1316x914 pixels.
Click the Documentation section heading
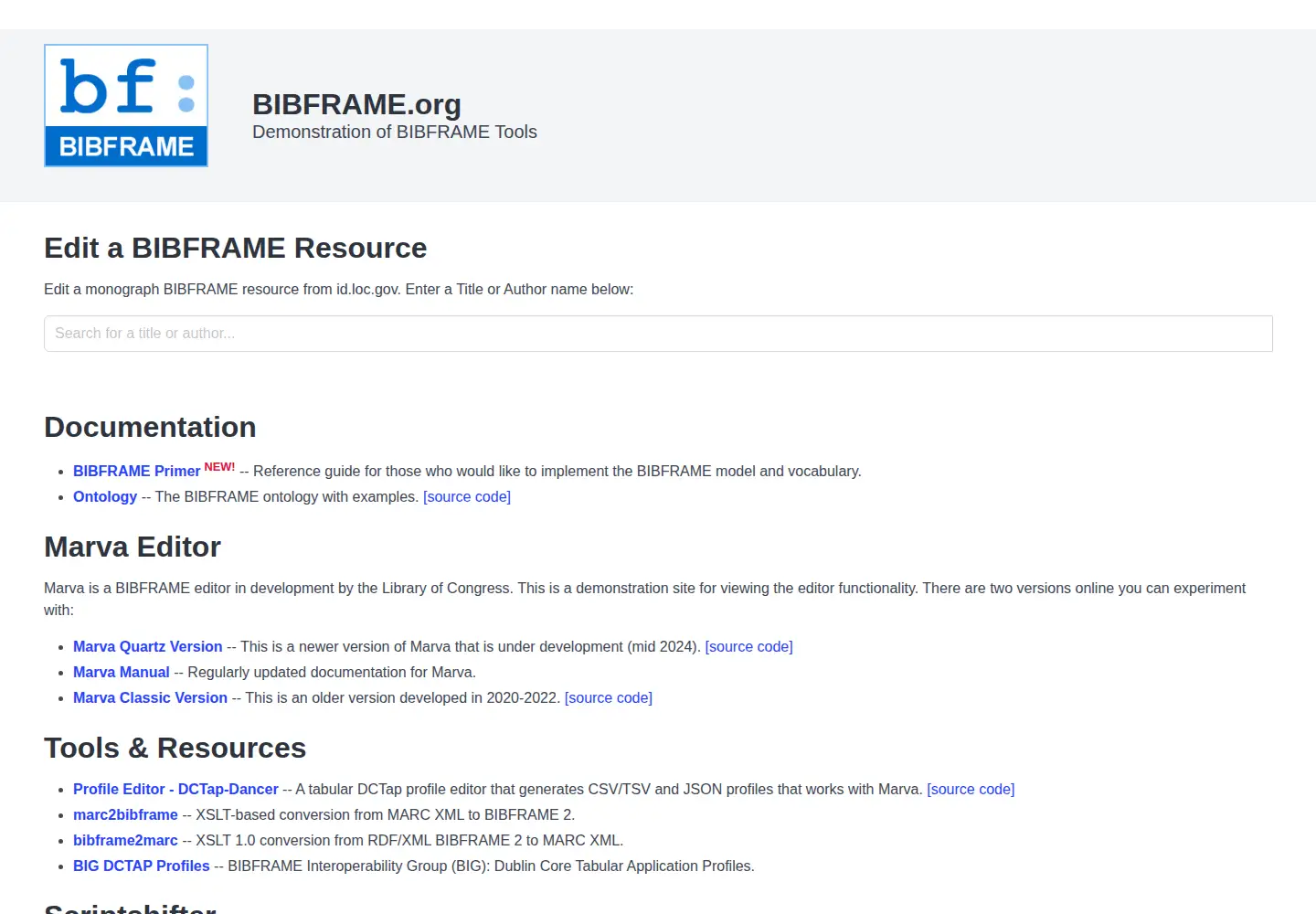tap(150, 428)
